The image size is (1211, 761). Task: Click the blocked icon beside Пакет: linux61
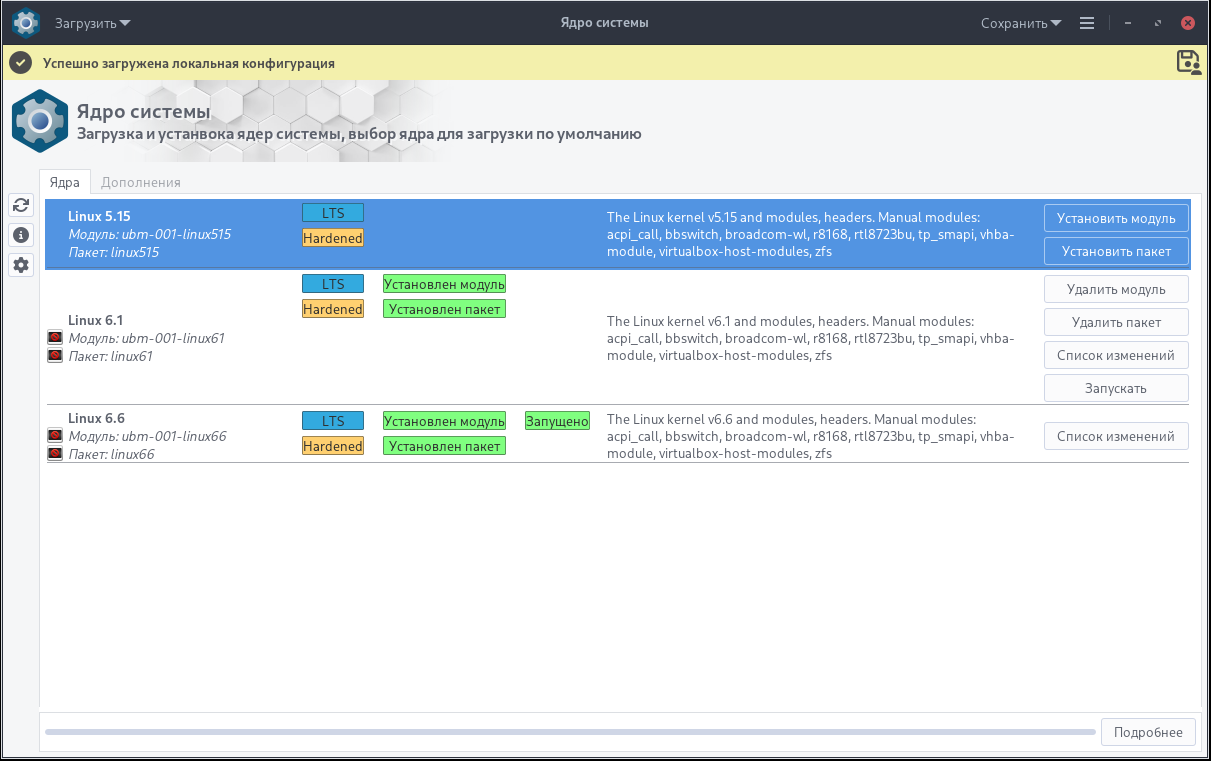[55, 356]
